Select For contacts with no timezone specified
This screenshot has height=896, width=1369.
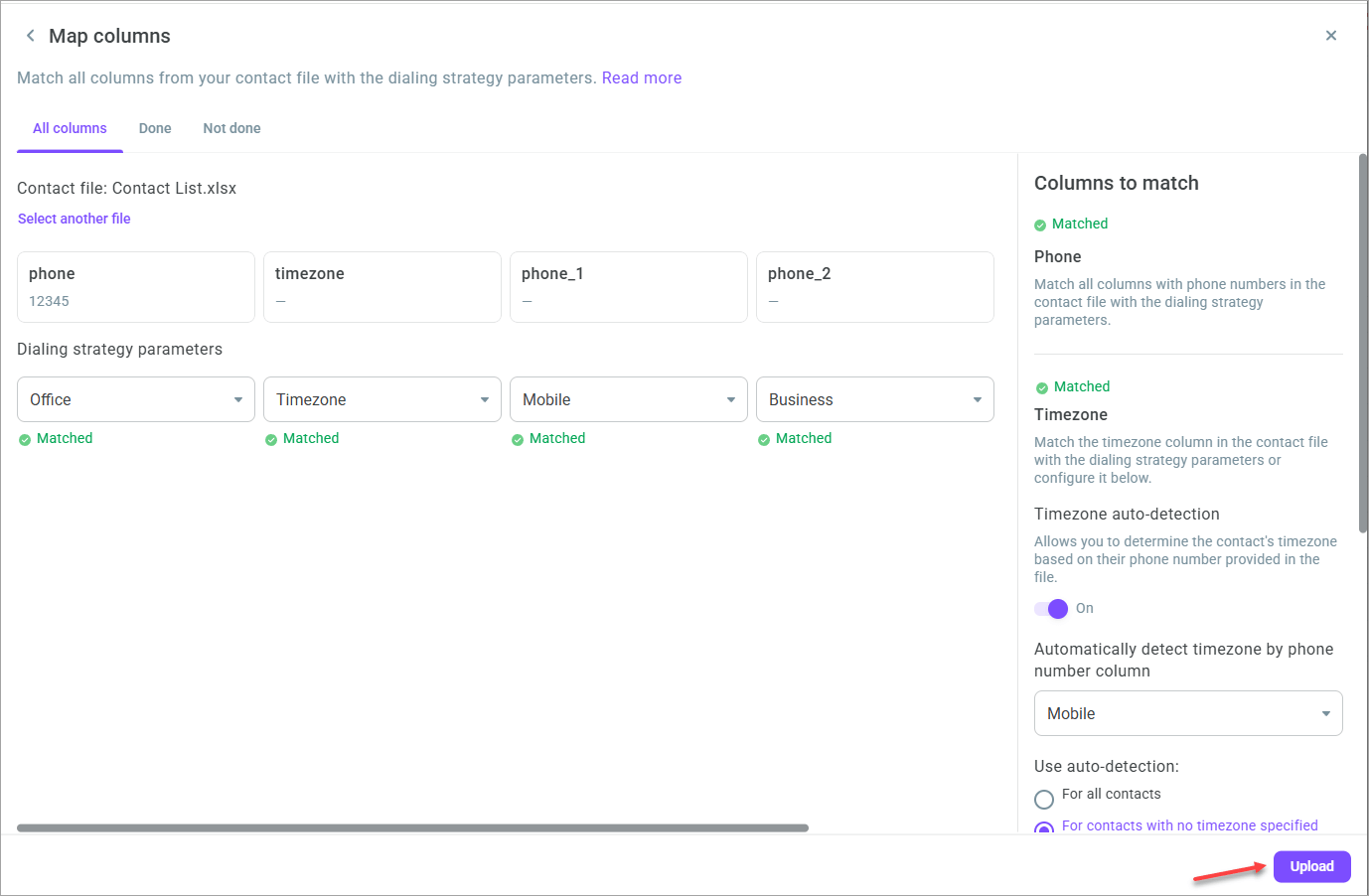[x=1044, y=827]
